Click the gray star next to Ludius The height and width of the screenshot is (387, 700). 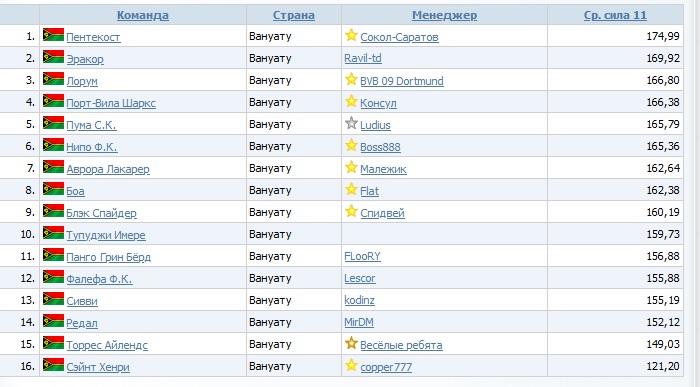point(351,123)
